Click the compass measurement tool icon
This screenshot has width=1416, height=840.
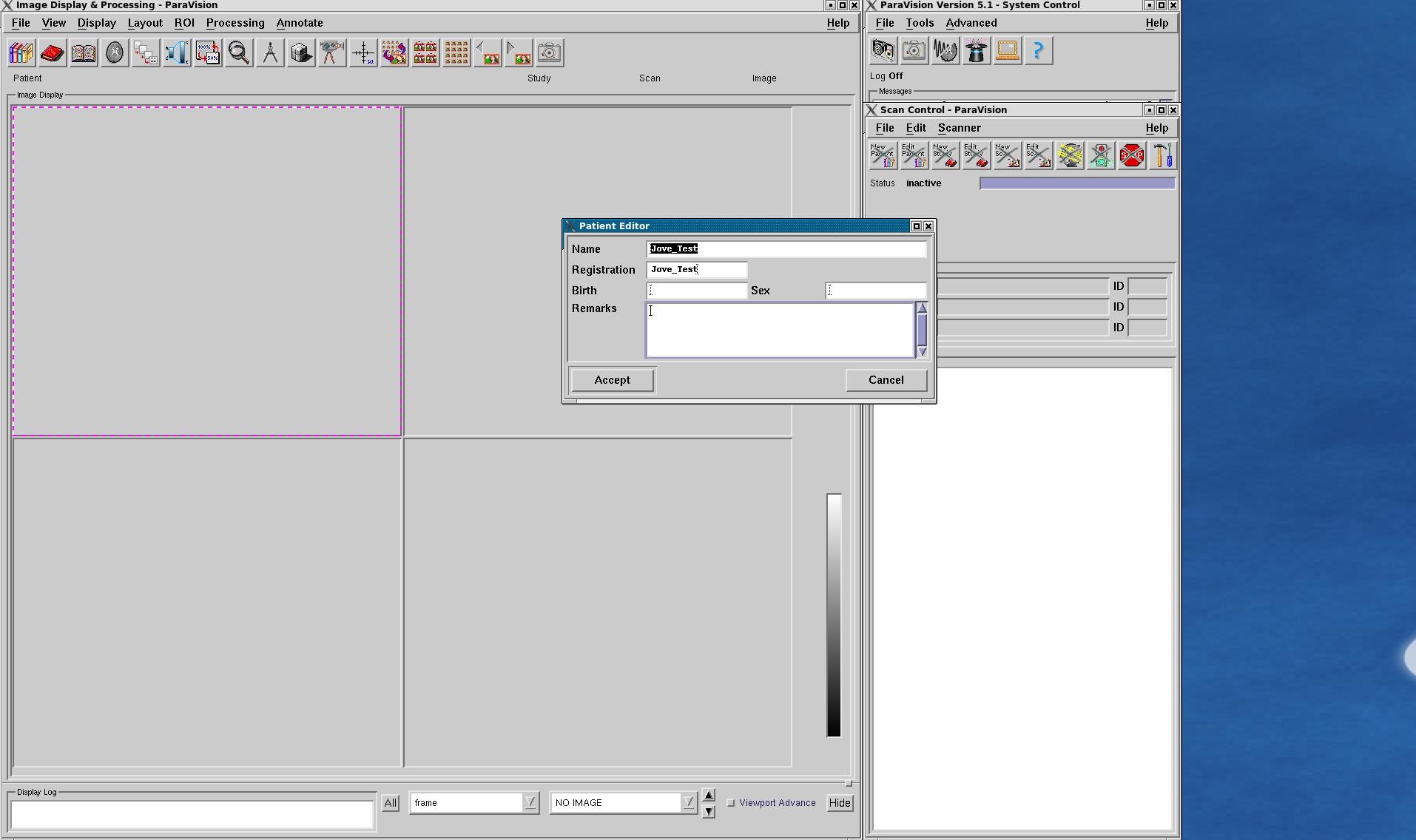pos(270,53)
